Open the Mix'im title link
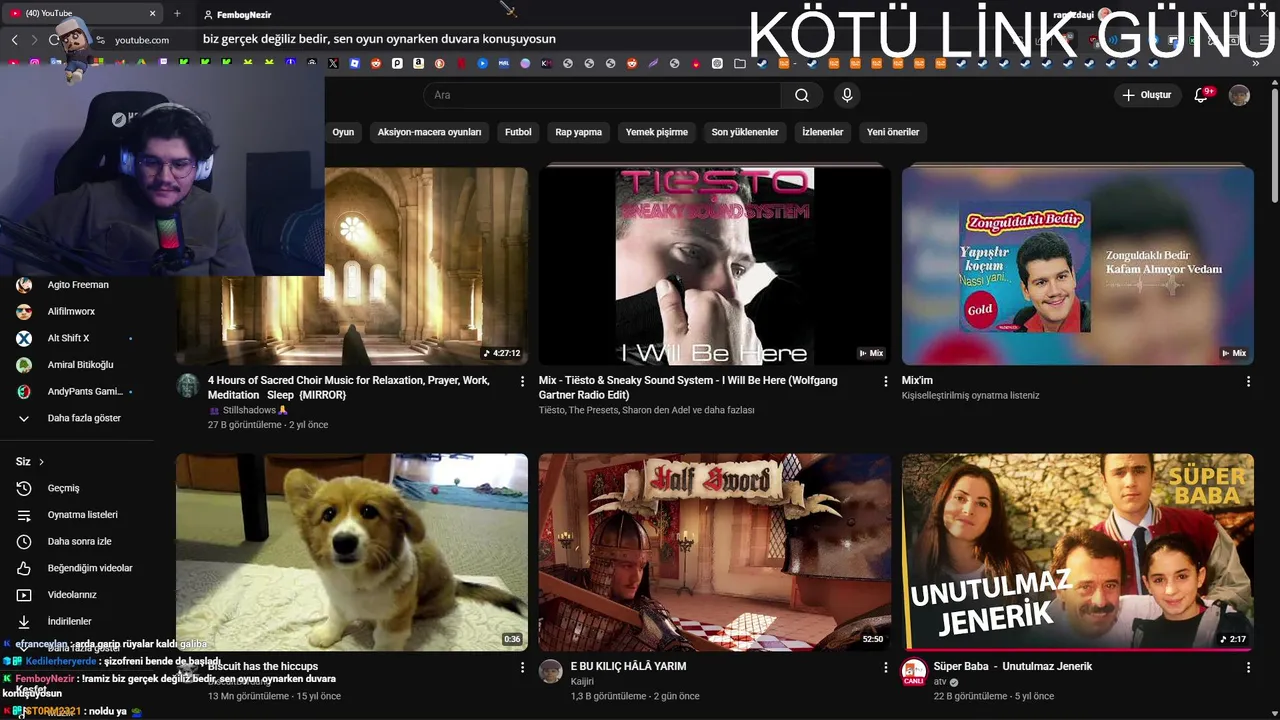The width and height of the screenshot is (1280, 720). [917, 380]
